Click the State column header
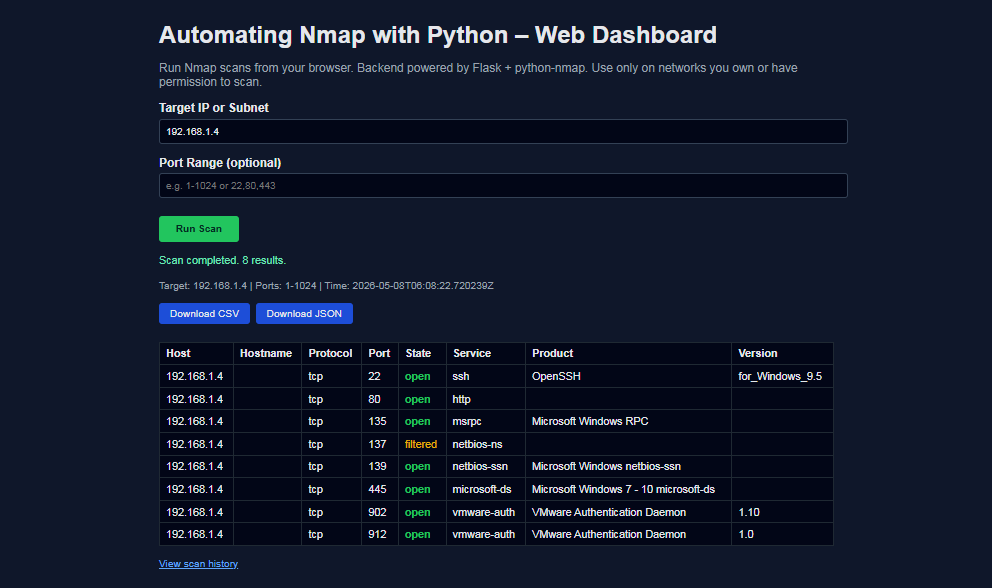The width and height of the screenshot is (992, 588). [422, 353]
